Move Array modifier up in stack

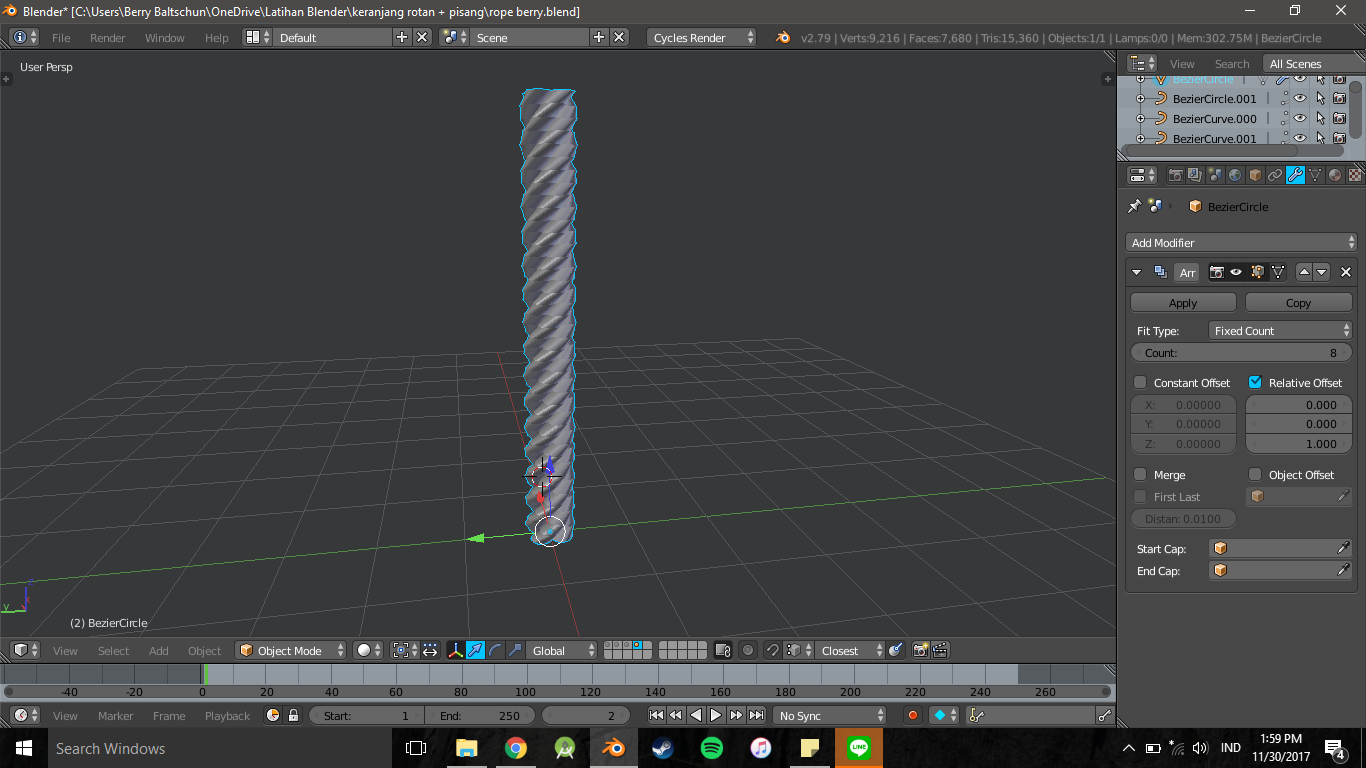click(x=1304, y=272)
